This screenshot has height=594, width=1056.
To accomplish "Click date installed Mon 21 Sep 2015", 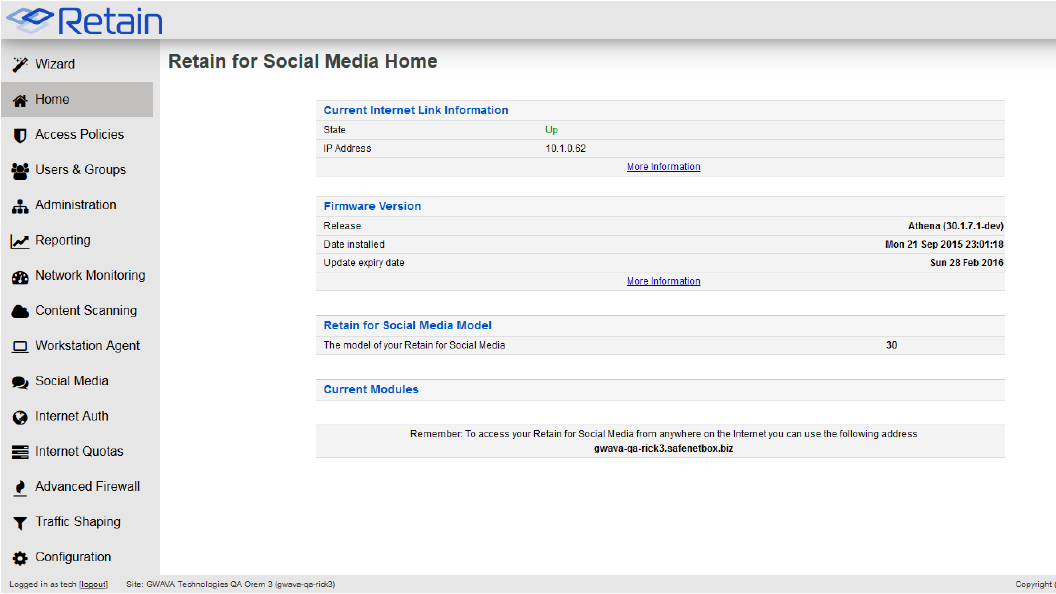I will 944,244.
